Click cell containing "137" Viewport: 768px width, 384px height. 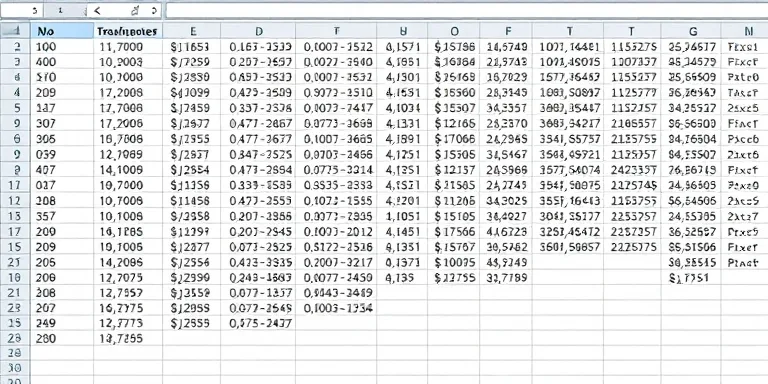(x=62, y=108)
